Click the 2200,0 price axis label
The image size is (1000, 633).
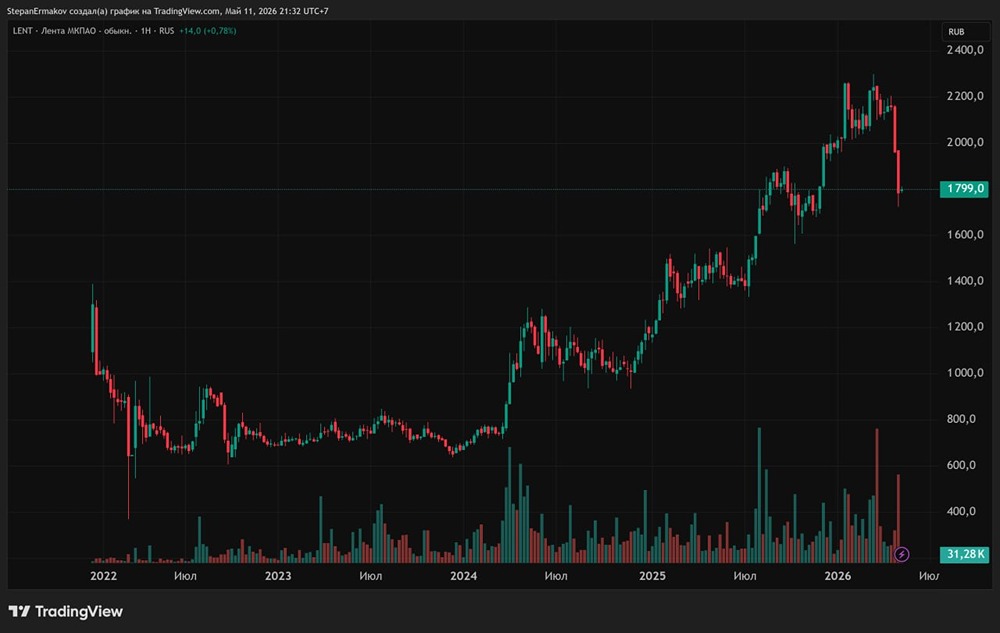(965, 96)
